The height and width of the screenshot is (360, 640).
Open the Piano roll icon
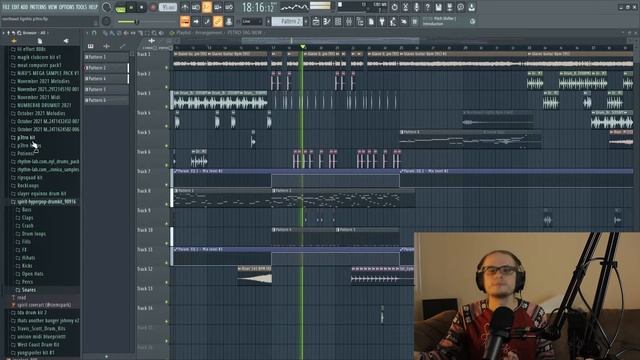[327, 22]
